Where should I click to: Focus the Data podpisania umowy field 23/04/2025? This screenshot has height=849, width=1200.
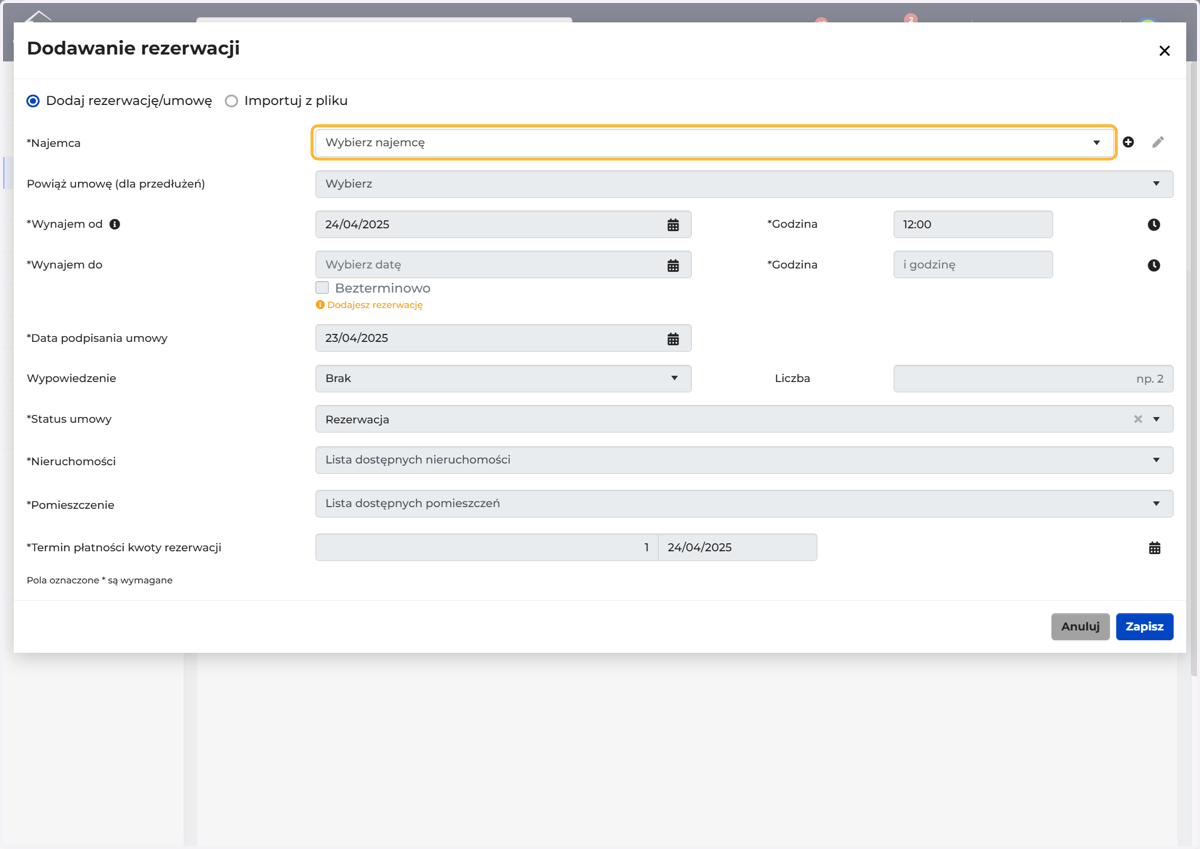point(503,338)
